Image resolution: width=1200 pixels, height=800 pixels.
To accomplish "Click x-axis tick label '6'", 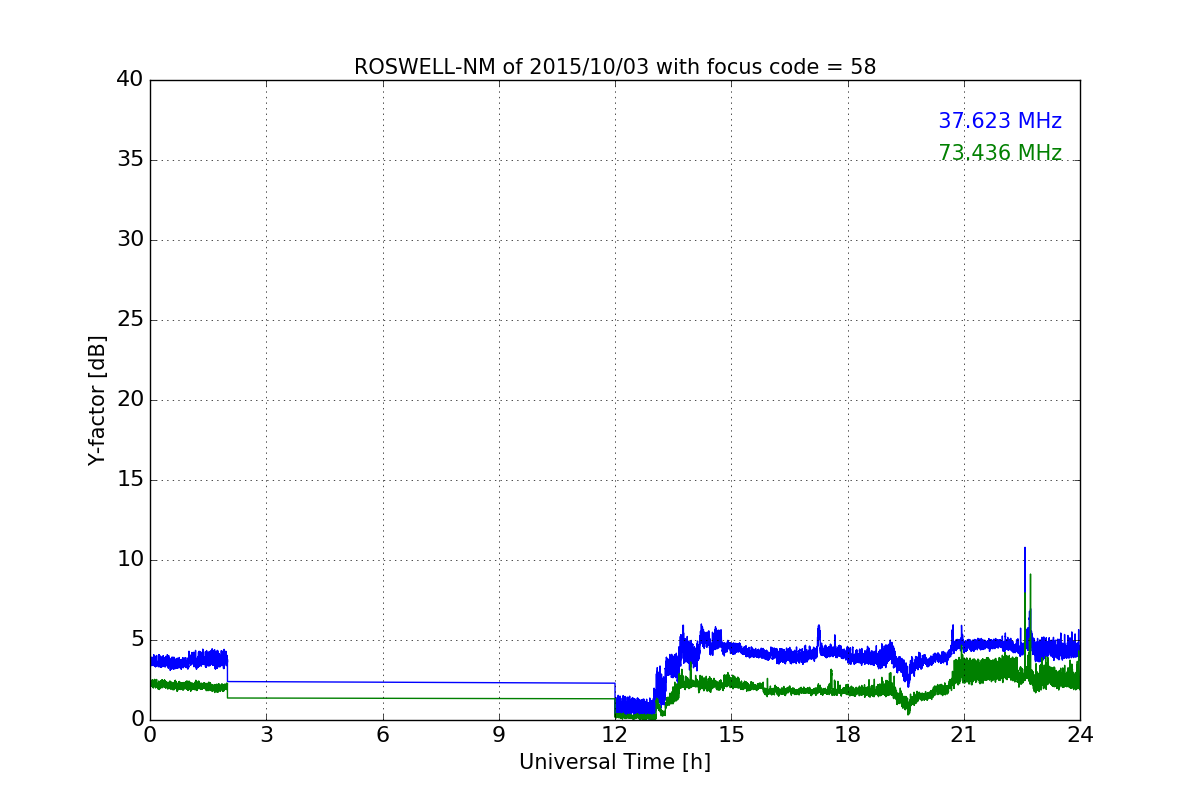I will click(x=383, y=735).
